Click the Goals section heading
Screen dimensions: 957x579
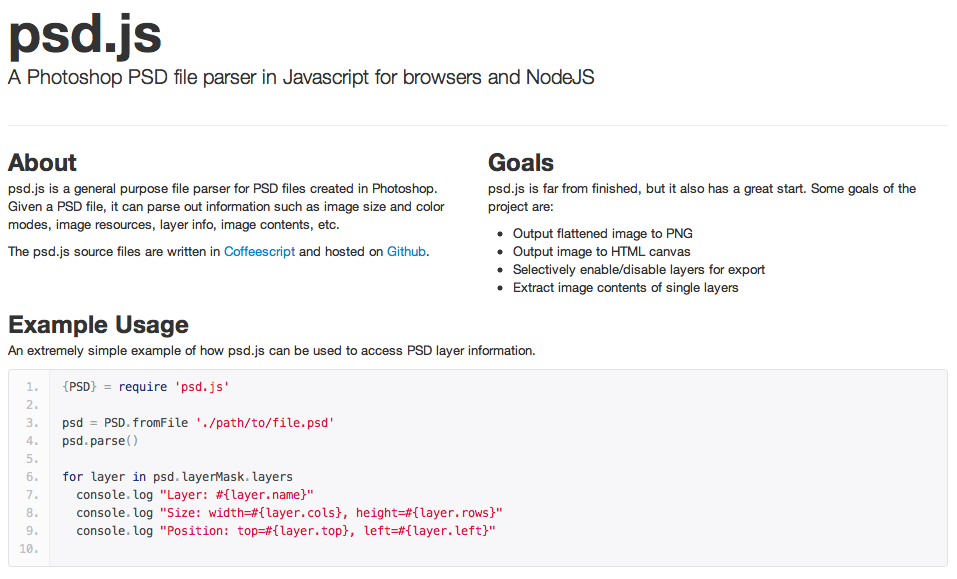[x=520, y=163]
